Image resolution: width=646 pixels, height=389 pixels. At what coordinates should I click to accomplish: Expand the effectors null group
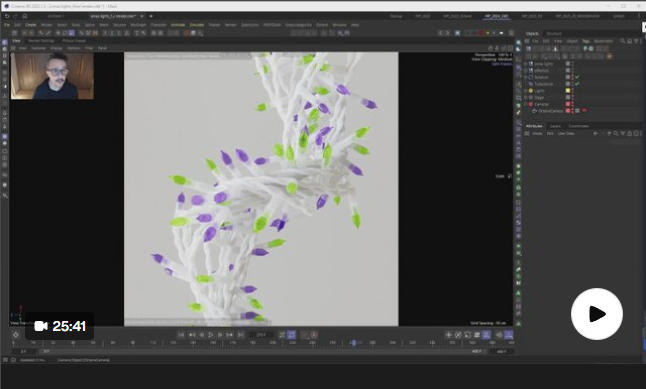click(x=526, y=71)
